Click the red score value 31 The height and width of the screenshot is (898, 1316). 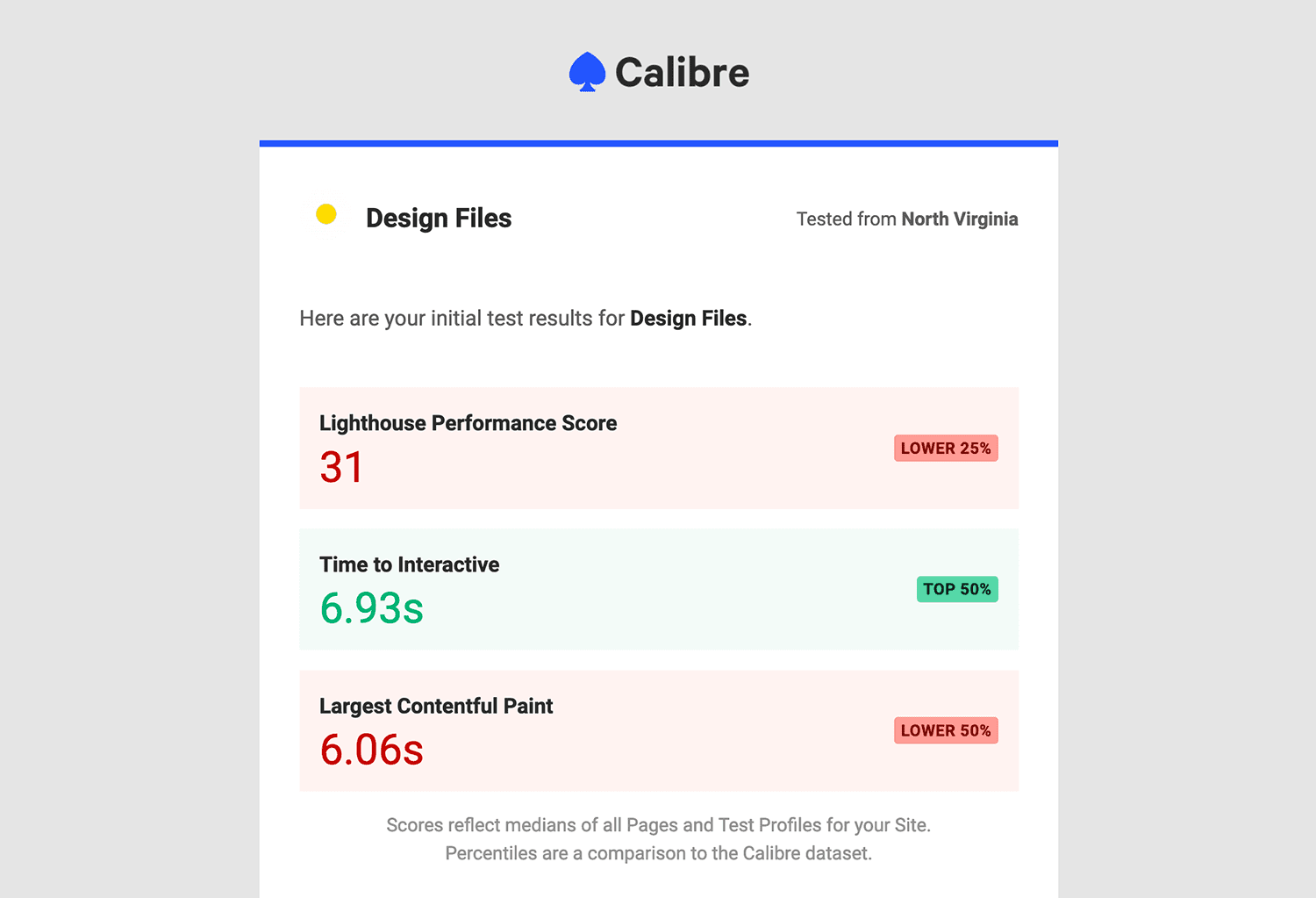tap(341, 467)
